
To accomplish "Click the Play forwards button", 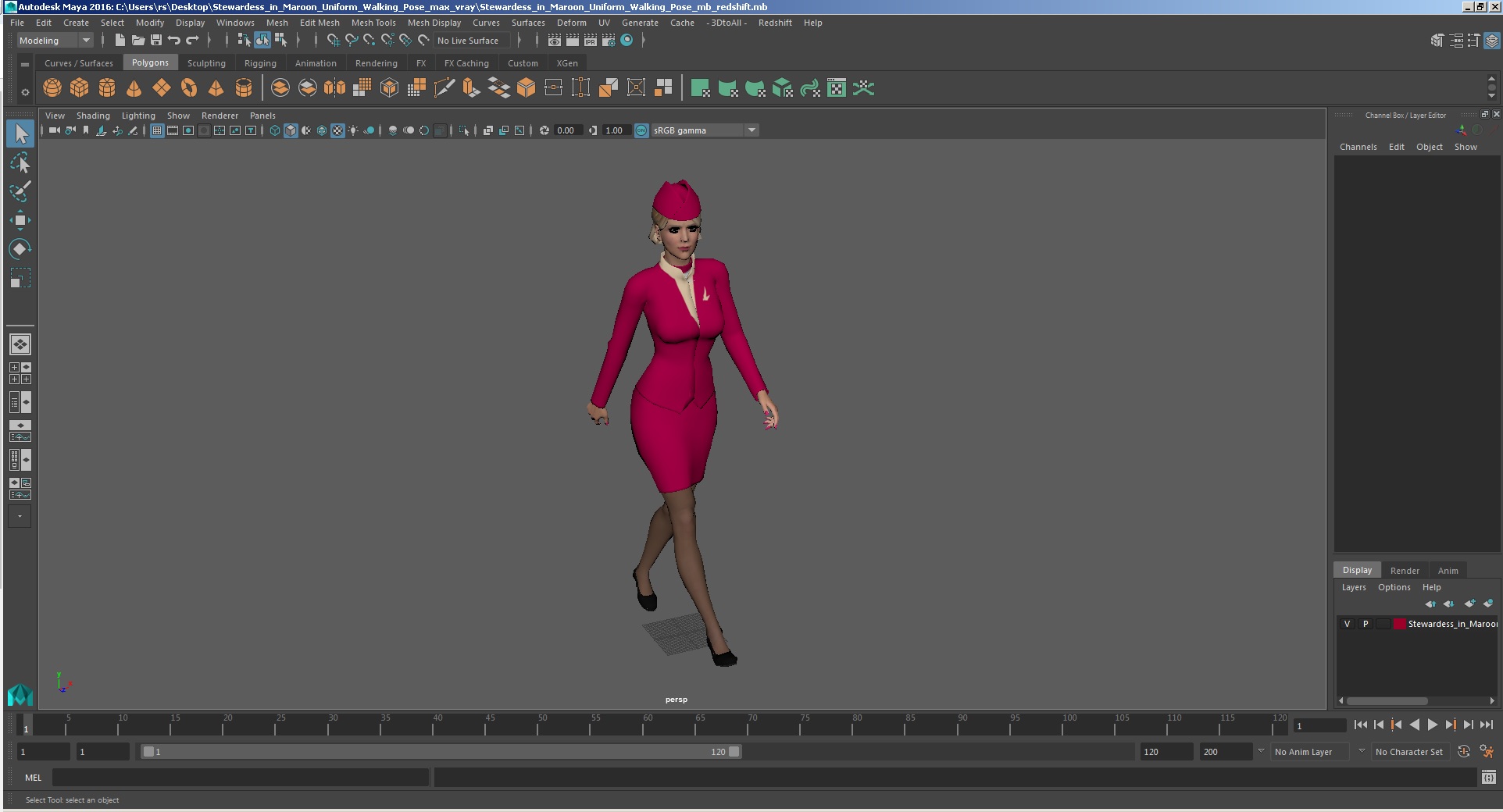I will [x=1432, y=725].
